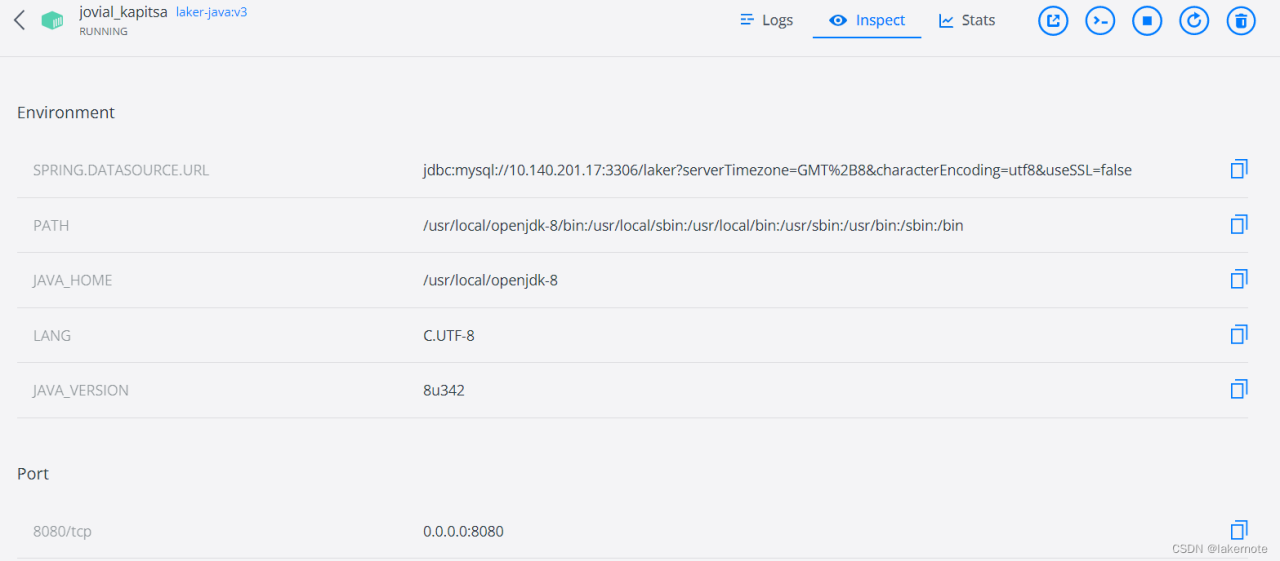Open container in browser
This screenshot has width=1280, height=561.
click(1053, 20)
